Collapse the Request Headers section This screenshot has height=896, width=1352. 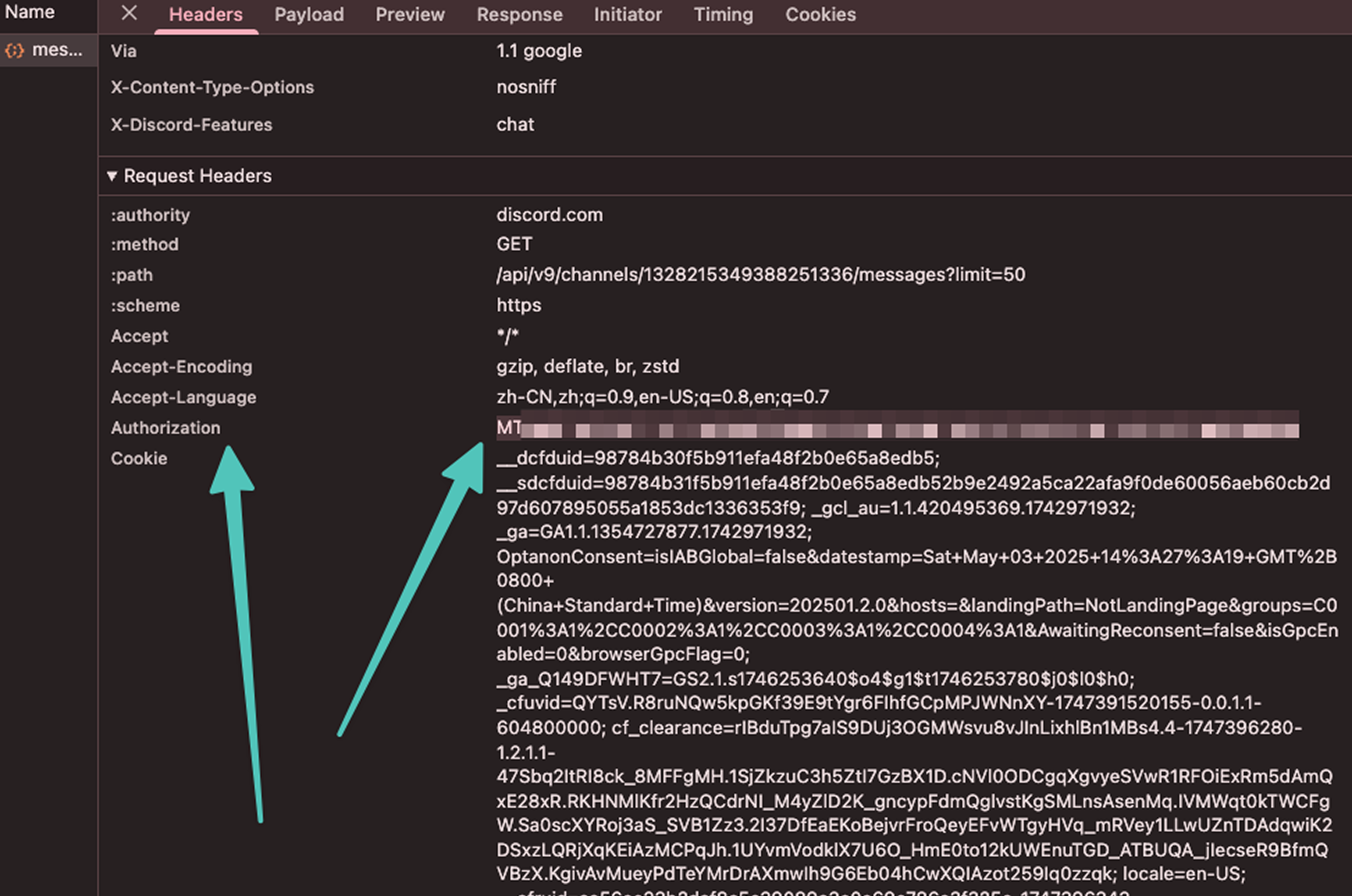[x=112, y=176]
